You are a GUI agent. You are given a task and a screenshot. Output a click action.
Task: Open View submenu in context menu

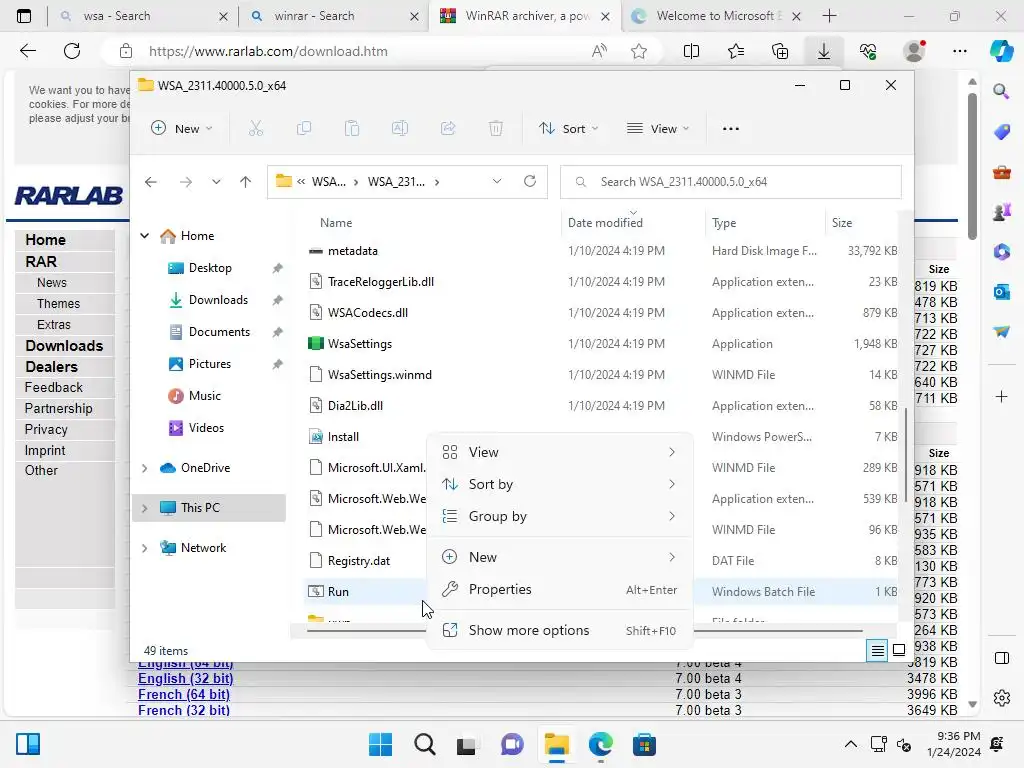tap(559, 452)
